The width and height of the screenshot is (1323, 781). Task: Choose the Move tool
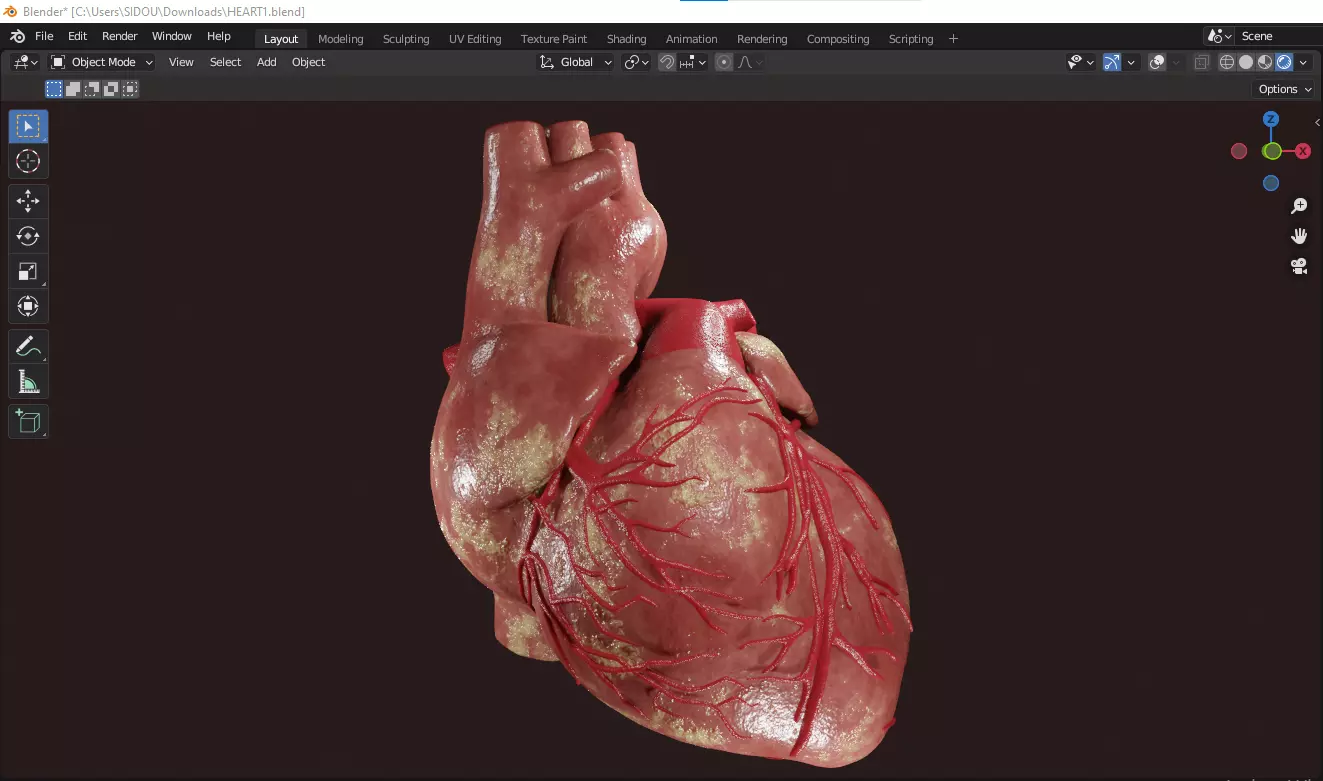click(x=28, y=201)
